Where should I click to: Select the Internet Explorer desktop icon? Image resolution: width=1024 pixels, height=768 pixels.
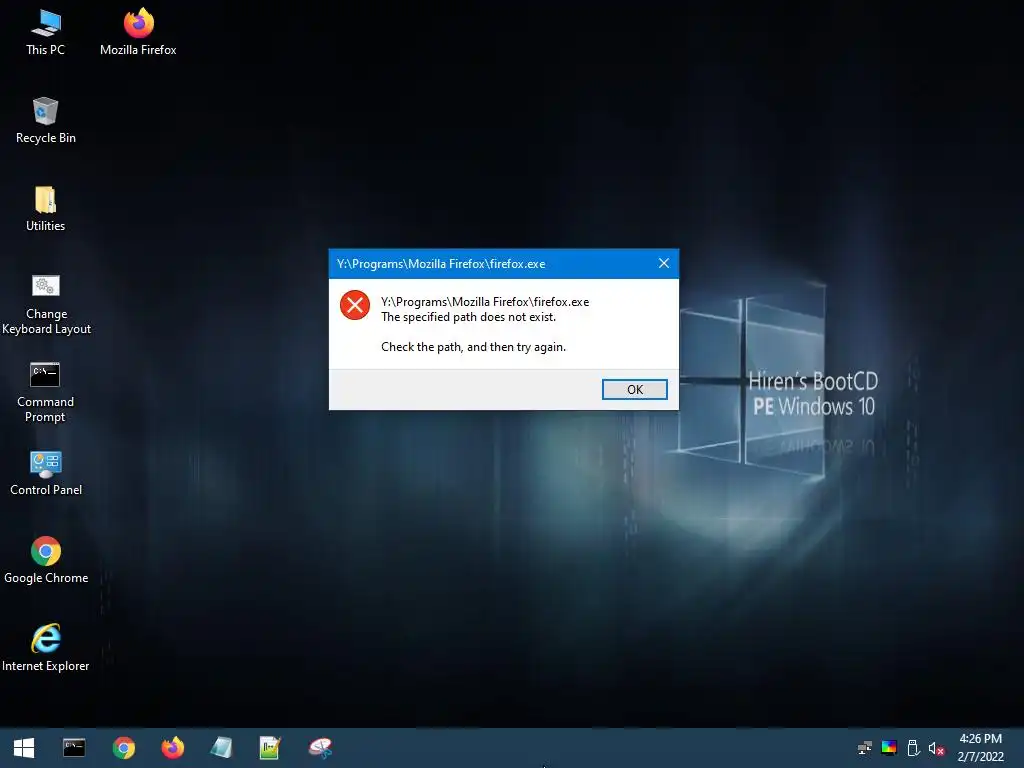point(46,648)
